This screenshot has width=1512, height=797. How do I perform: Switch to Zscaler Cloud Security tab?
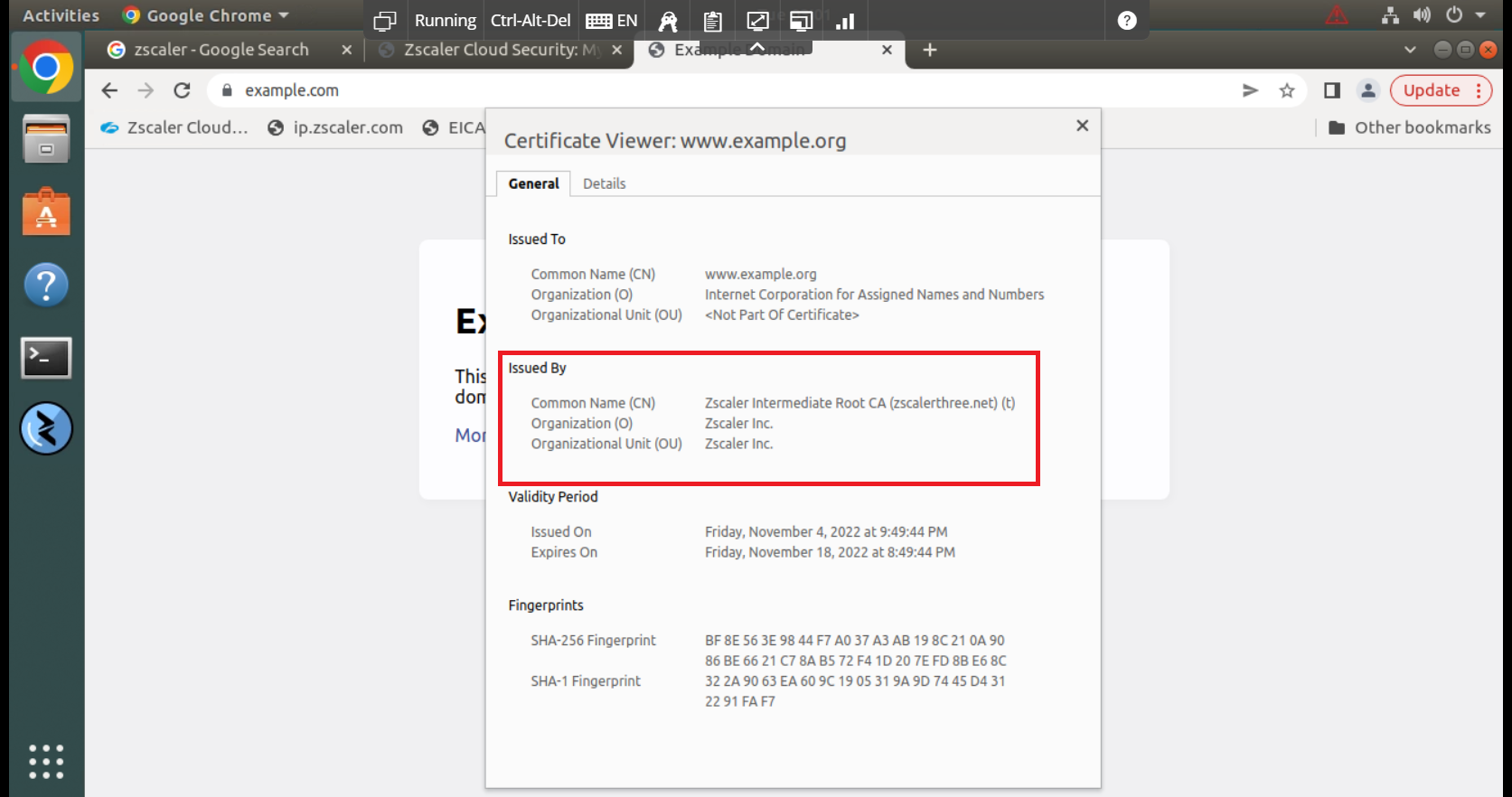(502, 50)
